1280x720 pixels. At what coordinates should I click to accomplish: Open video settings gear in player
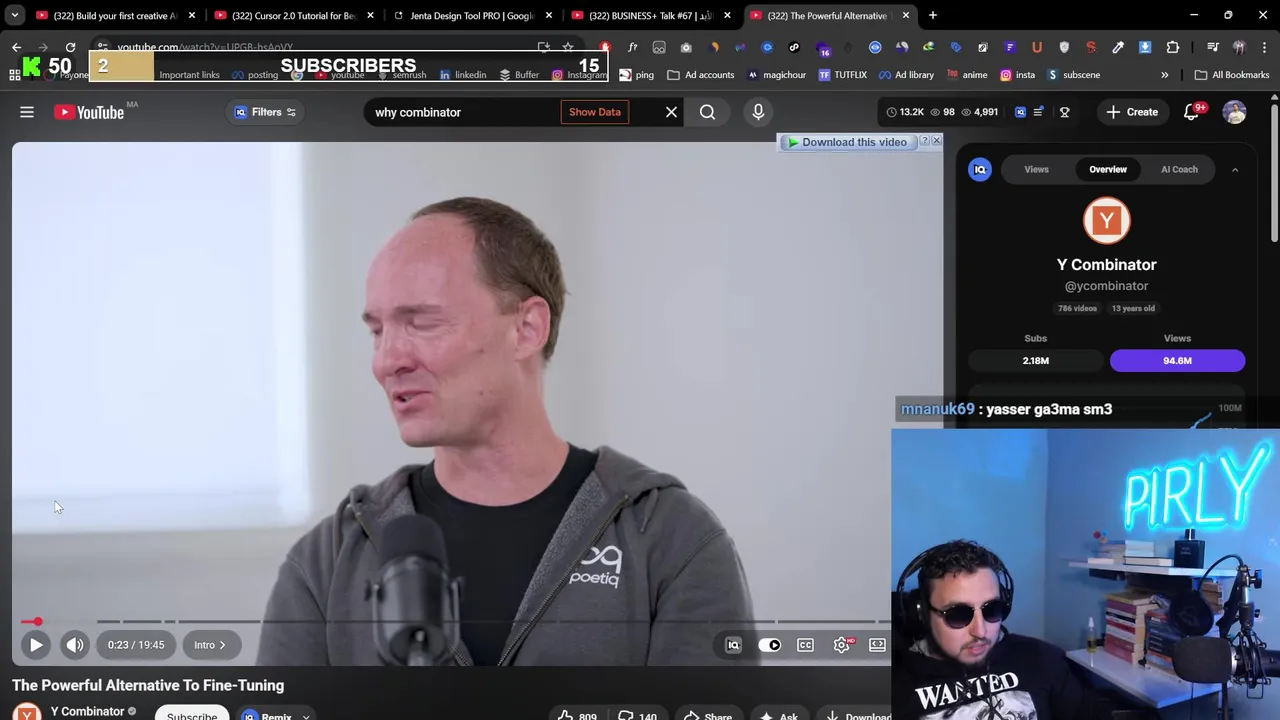[x=842, y=645]
